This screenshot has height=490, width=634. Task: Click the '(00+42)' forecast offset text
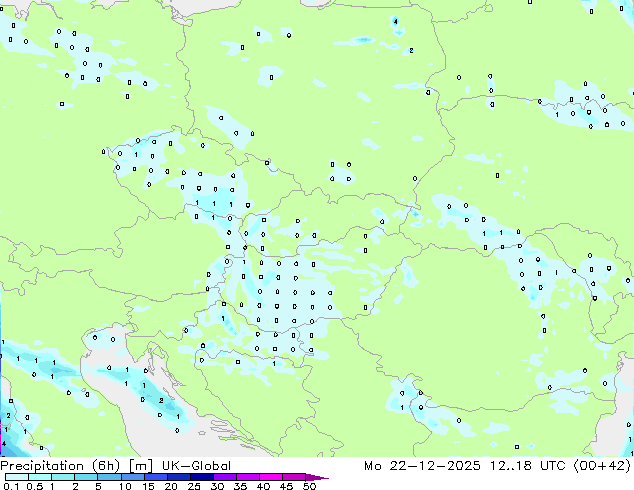coord(602,466)
